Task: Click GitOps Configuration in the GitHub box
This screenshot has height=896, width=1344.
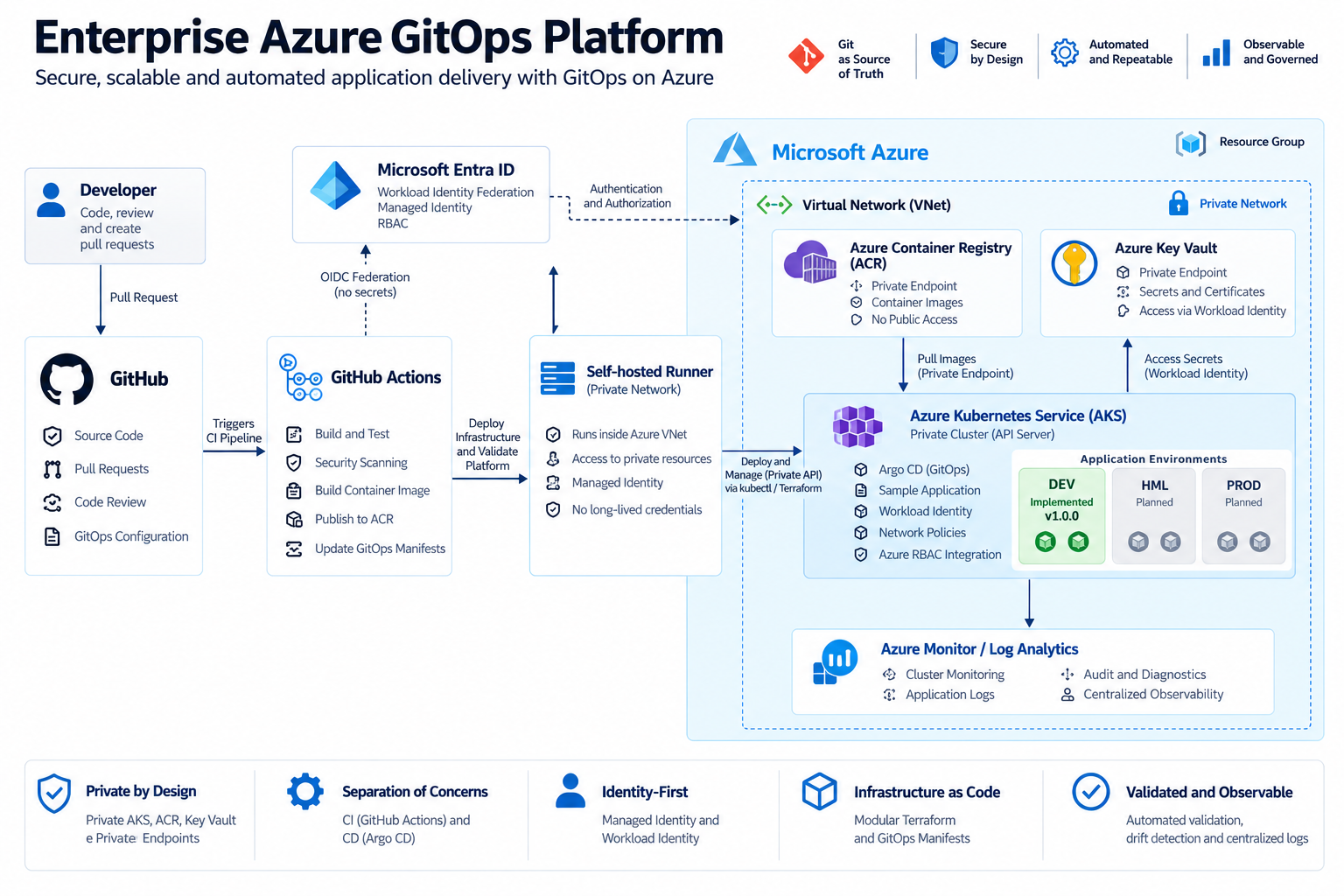Action: tap(115, 536)
